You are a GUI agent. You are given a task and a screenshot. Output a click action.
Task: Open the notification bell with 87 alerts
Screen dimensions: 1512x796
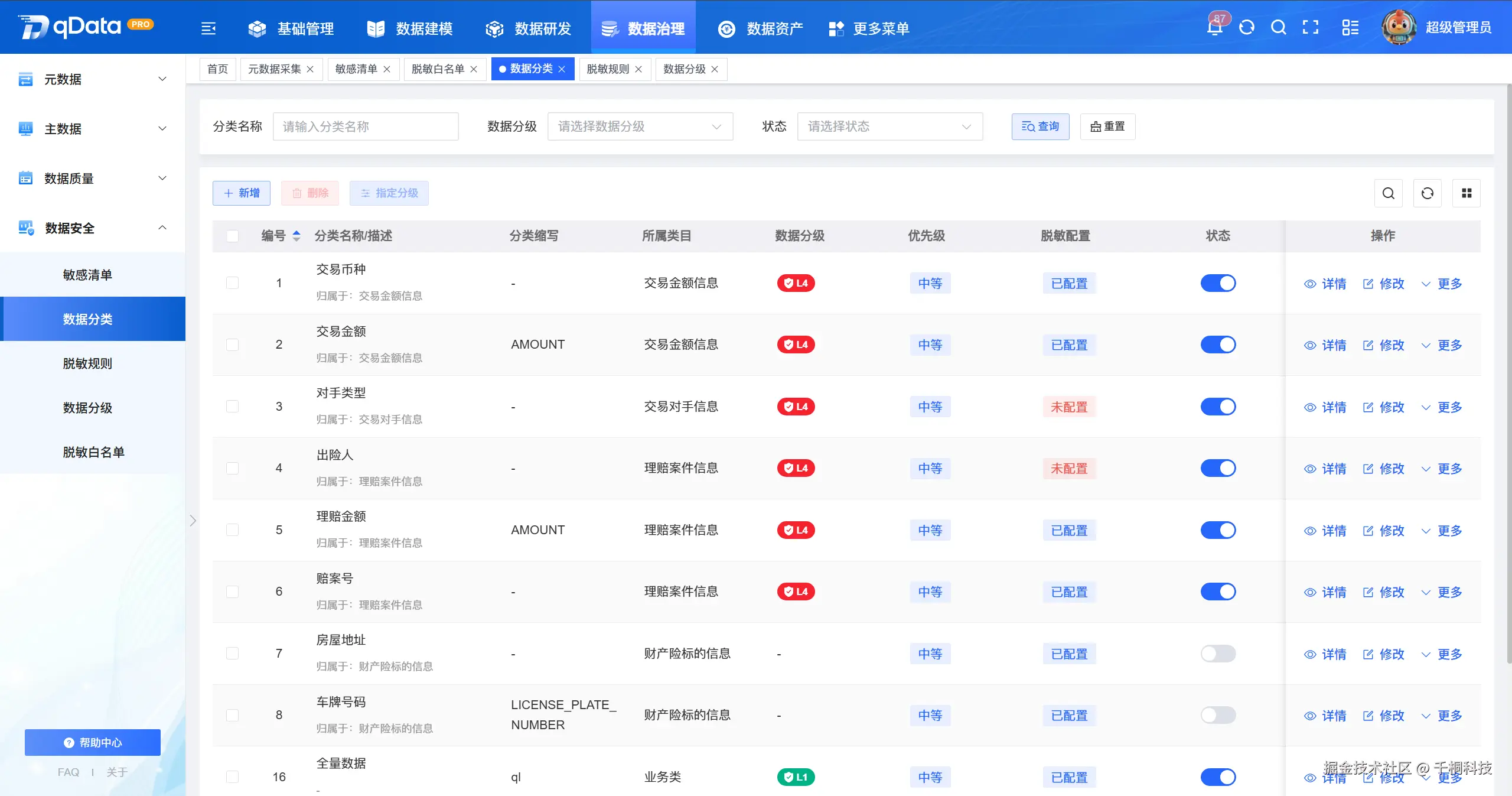(1214, 27)
